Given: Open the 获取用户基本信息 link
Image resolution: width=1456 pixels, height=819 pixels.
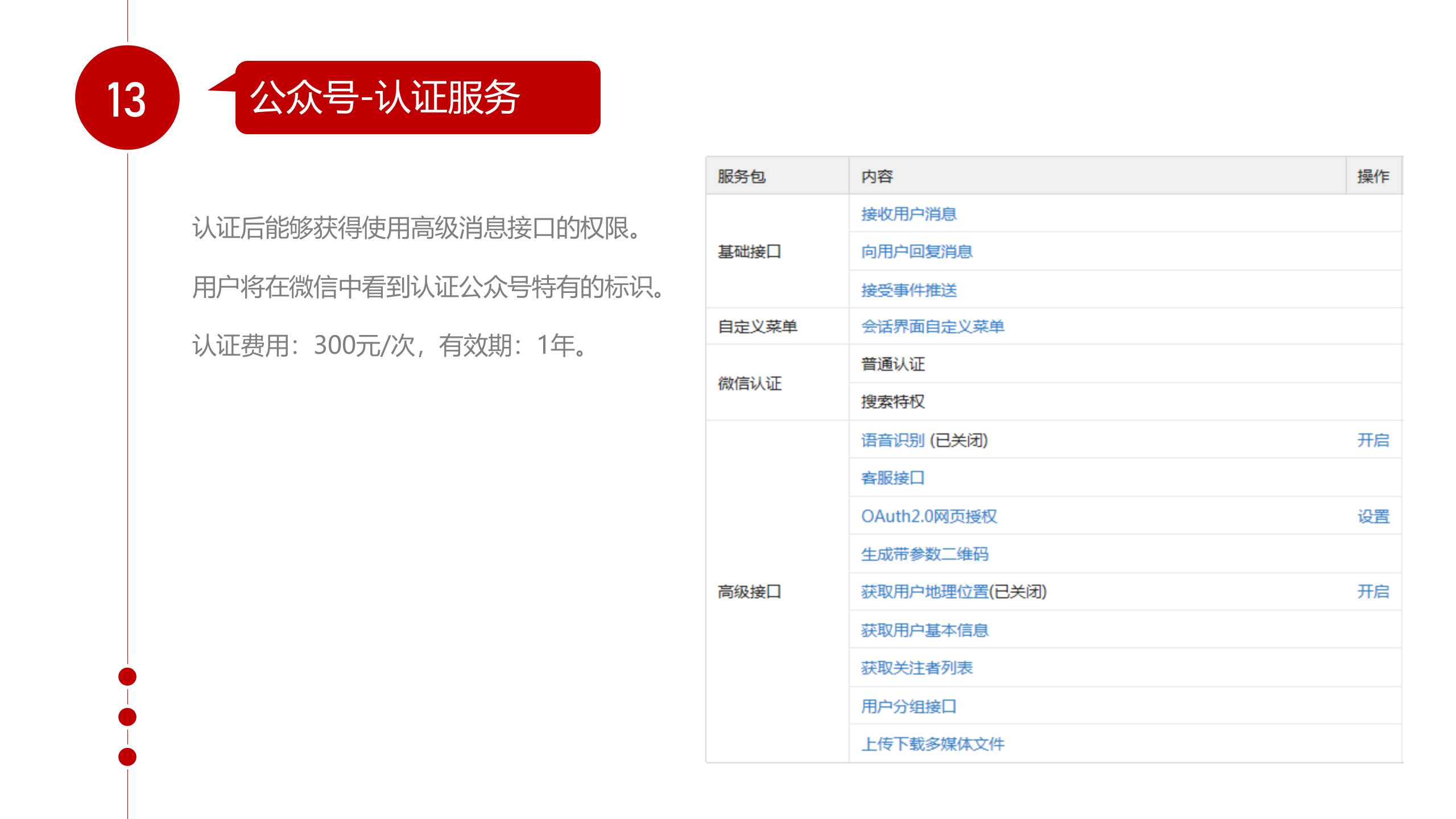Looking at the screenshot, I should (x=925, y=630).
